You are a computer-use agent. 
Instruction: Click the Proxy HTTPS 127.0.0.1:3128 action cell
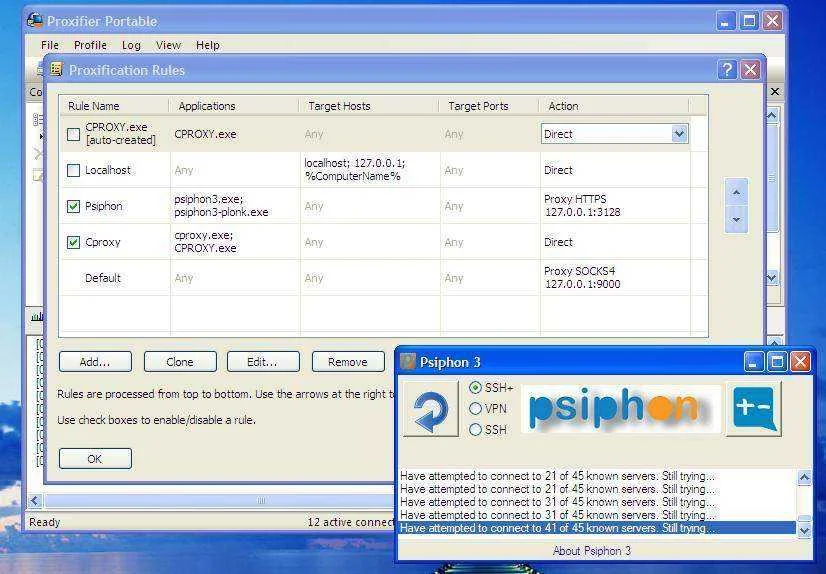click(x=614, y=206)
